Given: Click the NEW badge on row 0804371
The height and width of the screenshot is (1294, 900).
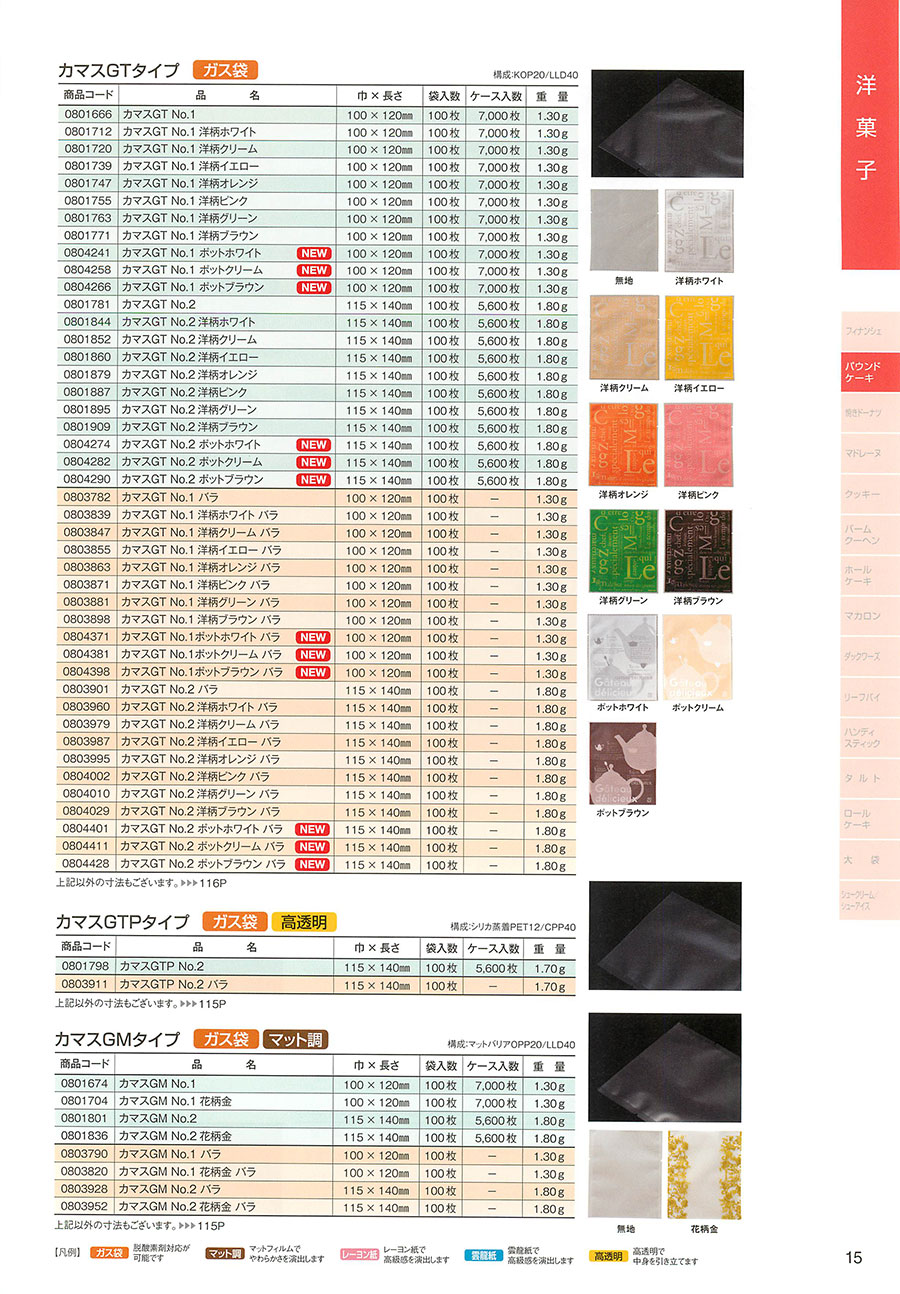Looking at the screenshot, I should [x=314, y=638].
